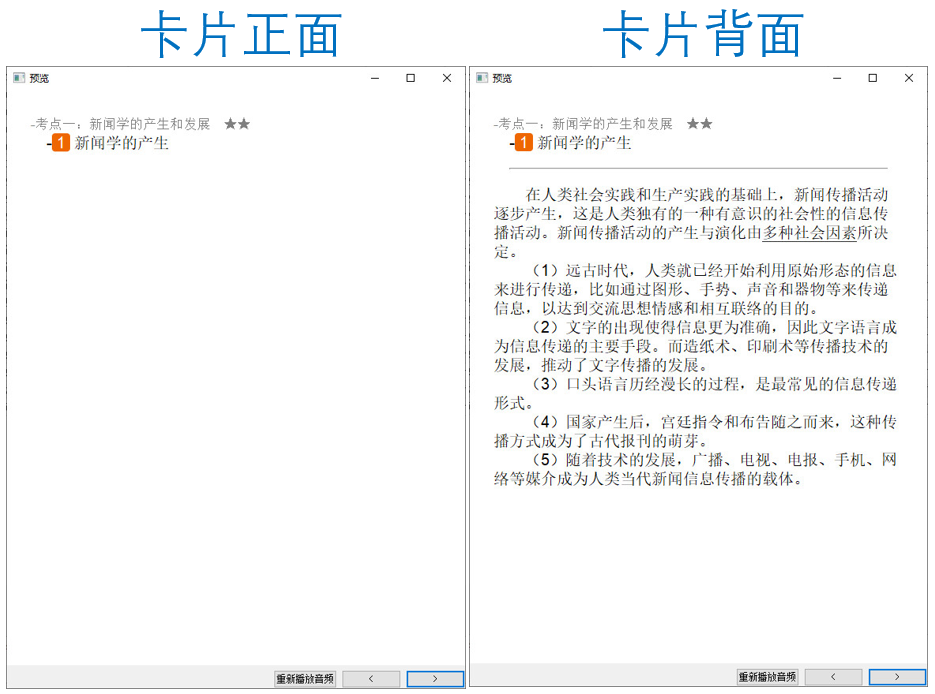The height and width of the screenshot is (694, 935).
Task: Maximize the right 预览 window
Action: pyautogui.click(x=873, y=78)
